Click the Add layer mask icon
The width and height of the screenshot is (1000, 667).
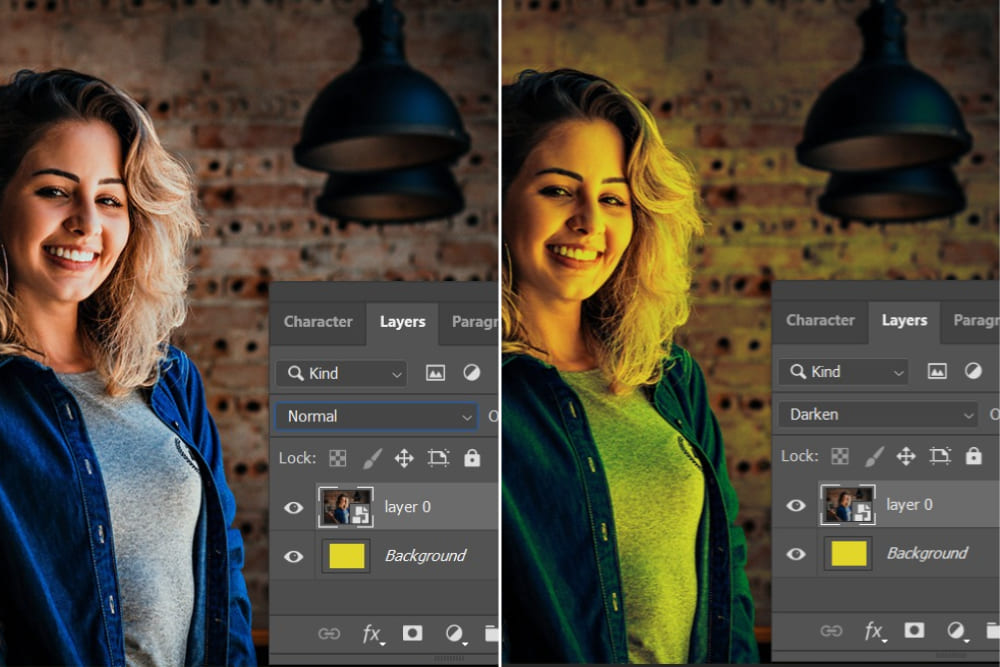[414, 633]
